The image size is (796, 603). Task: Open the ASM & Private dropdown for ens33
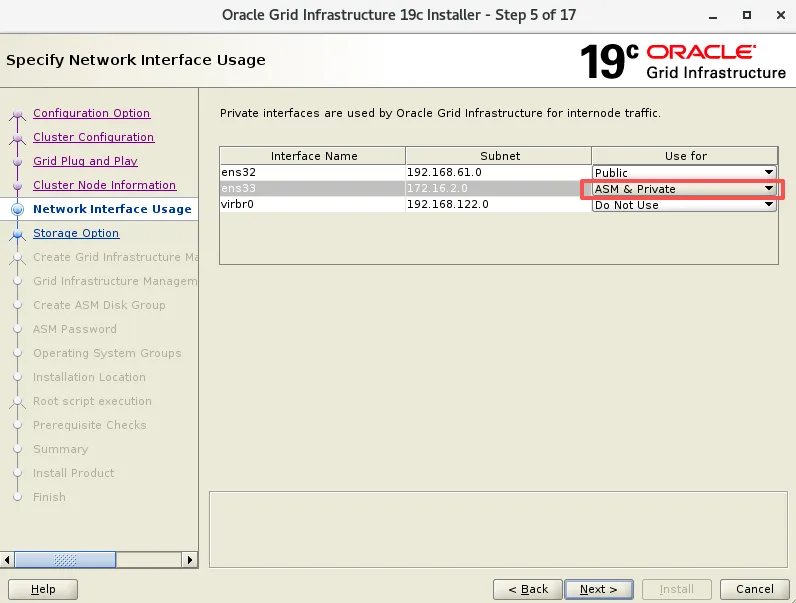(x=684, y=189)
